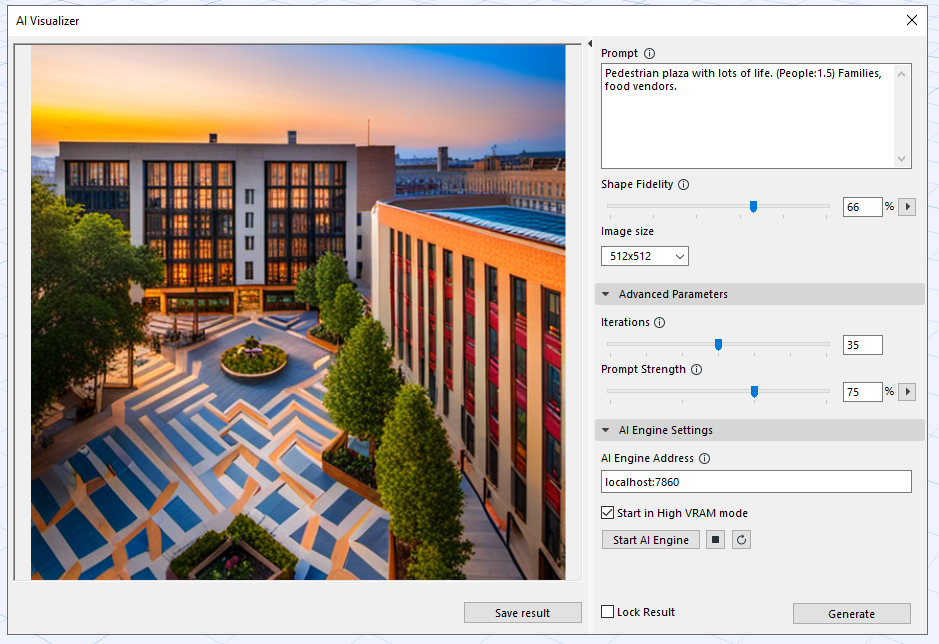Screen dimensions: 939x644
Task: Open the Prompt info tooltip icon
Action: pyautogui.click(x=649, y=53)
